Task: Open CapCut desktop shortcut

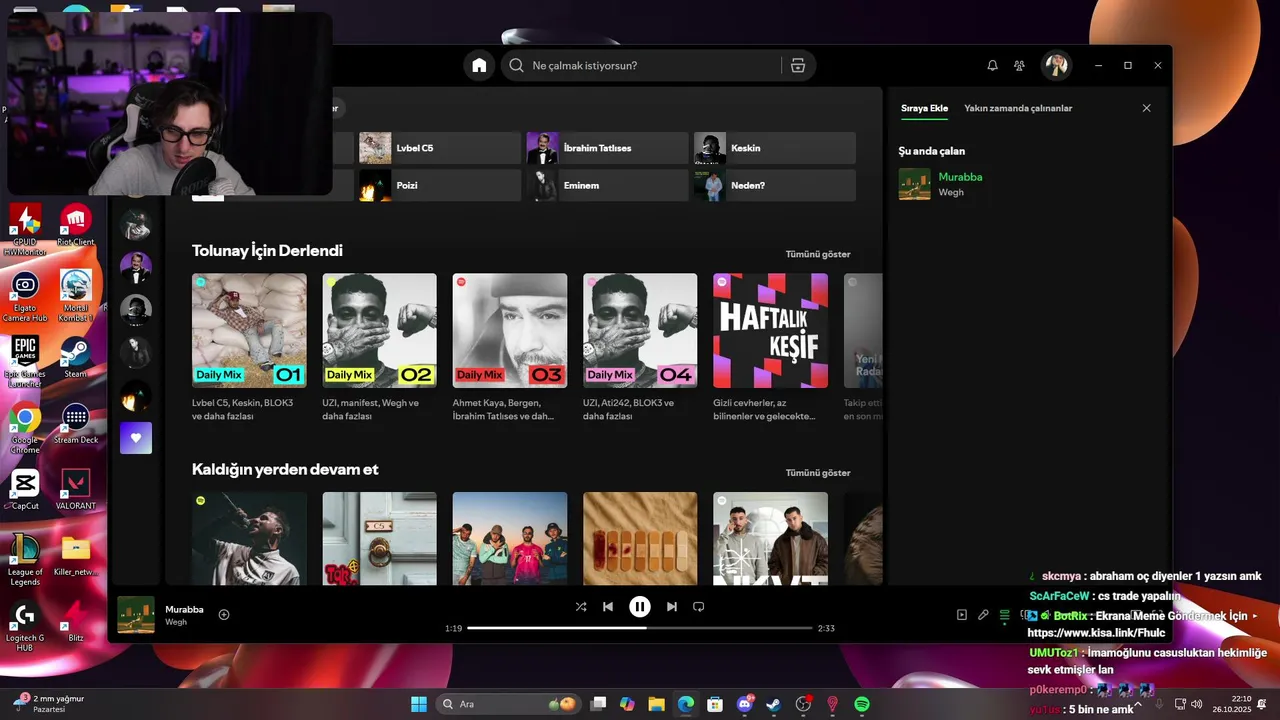Action: click(25, 490)
